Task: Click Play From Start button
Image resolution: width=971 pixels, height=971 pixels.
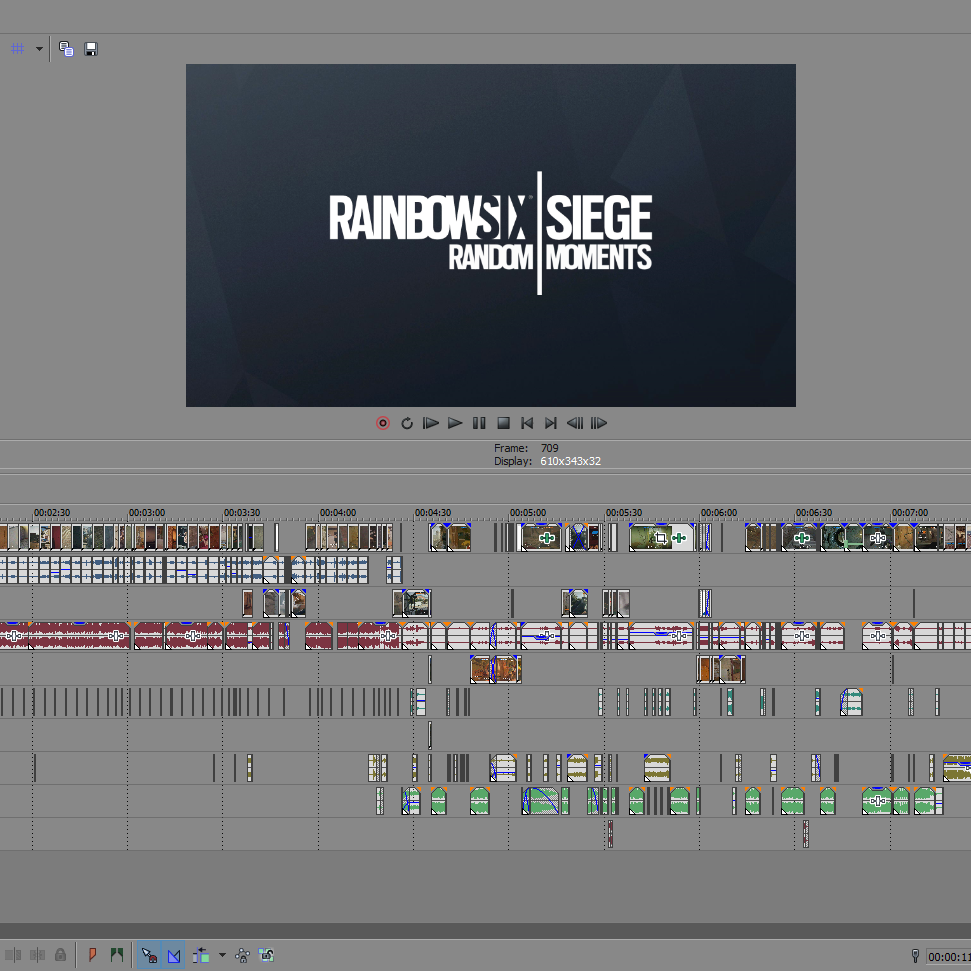Action: 431,423
